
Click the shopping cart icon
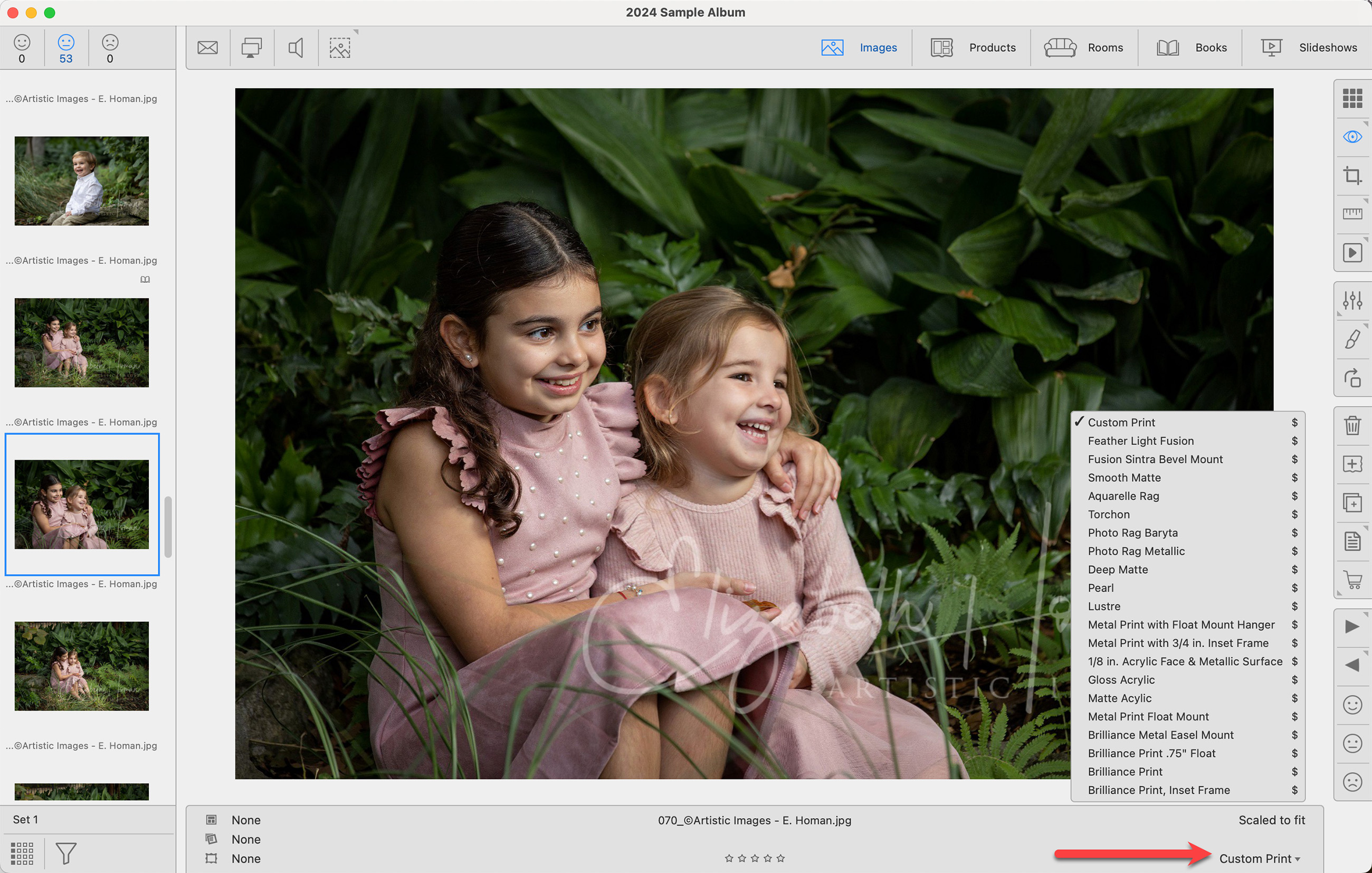click(1352, 580)
